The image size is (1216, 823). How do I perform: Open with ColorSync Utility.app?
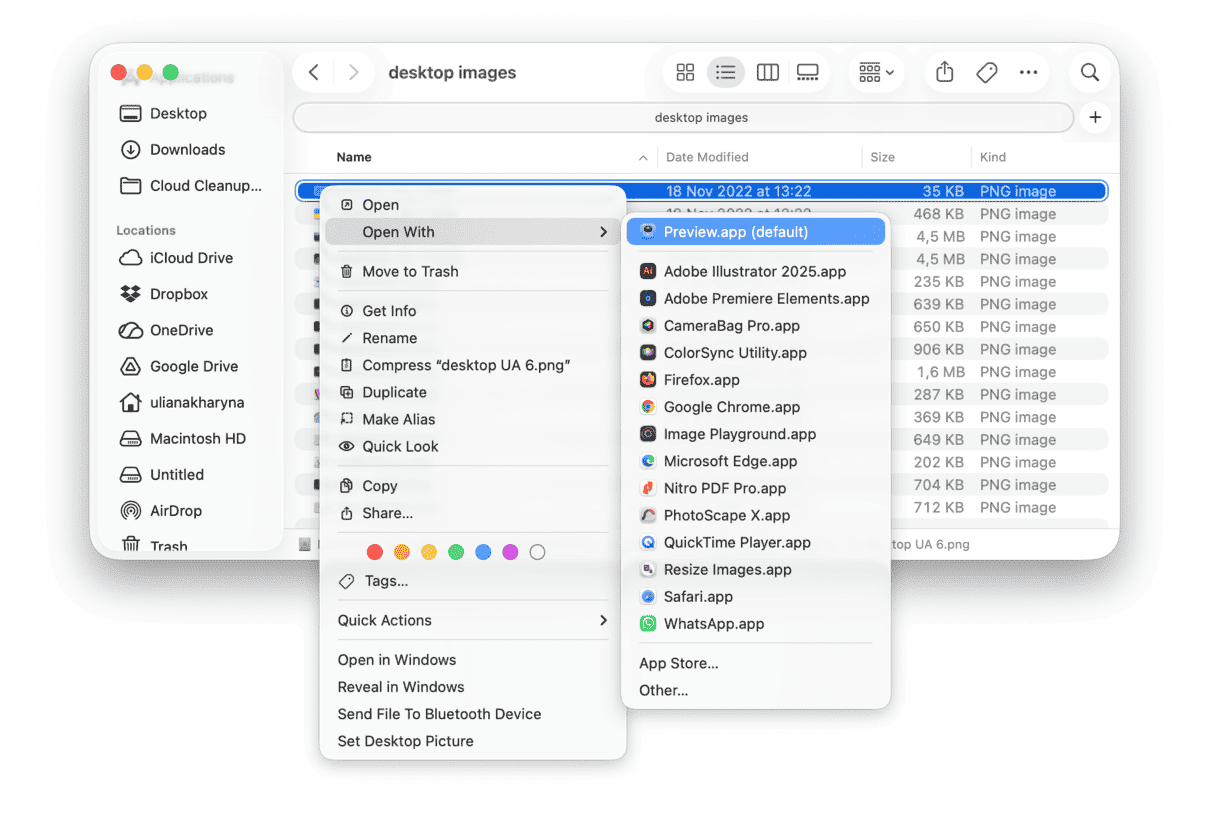[755, 352]
